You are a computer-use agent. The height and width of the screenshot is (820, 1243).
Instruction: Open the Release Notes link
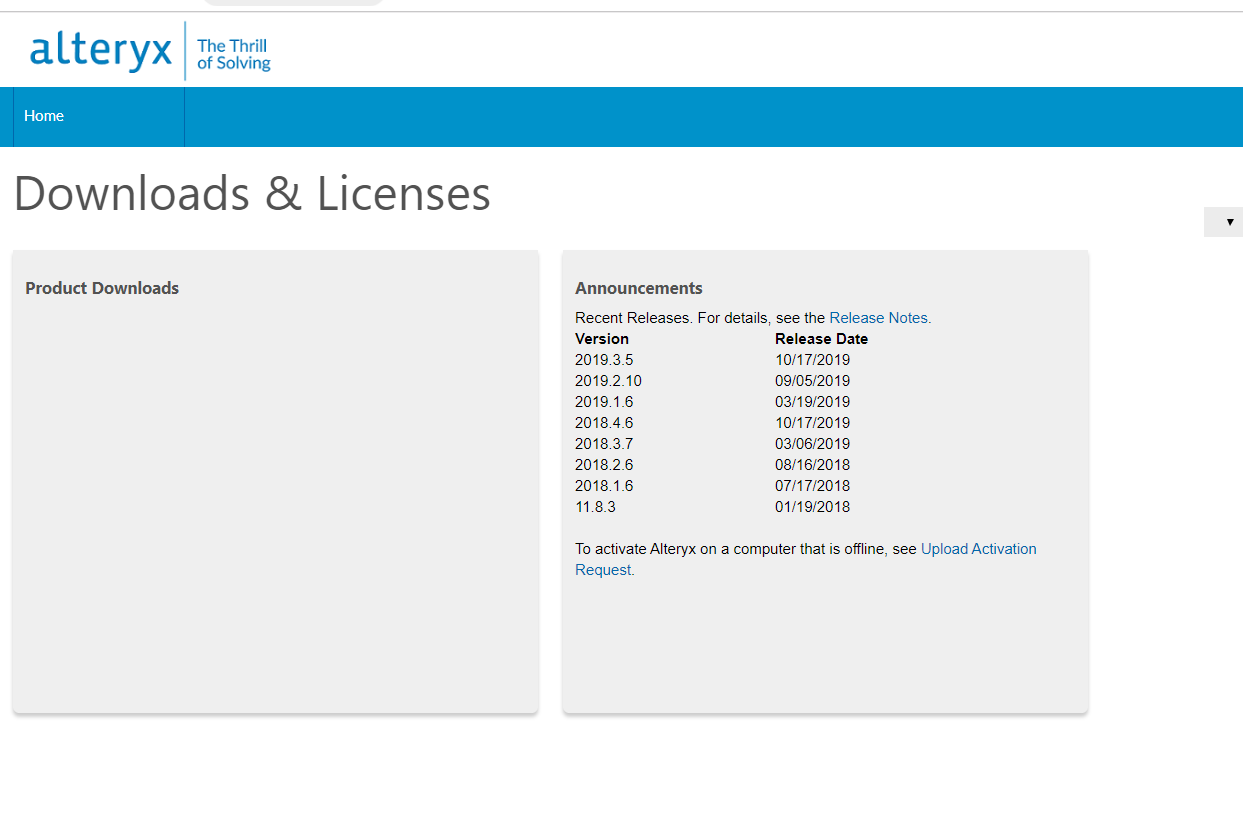(878, 317)
